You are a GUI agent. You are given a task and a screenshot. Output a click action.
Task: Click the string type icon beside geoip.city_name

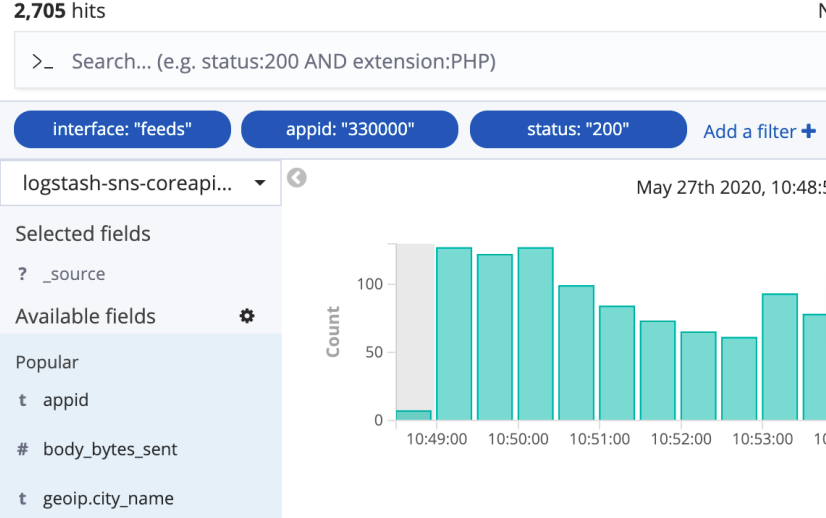point(22,499)
